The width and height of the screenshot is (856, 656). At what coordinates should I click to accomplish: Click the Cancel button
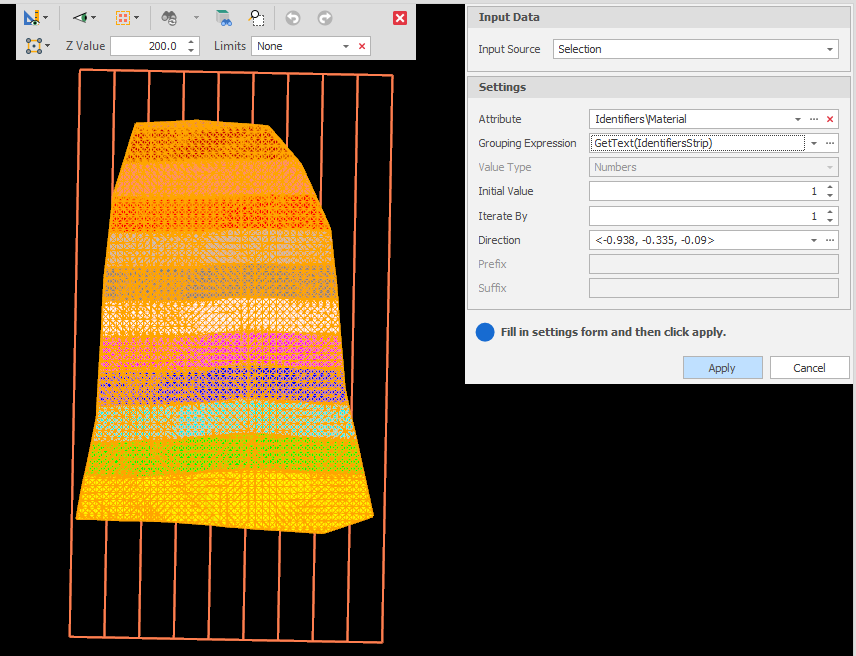pyautogui.click(x=809, y=368)
